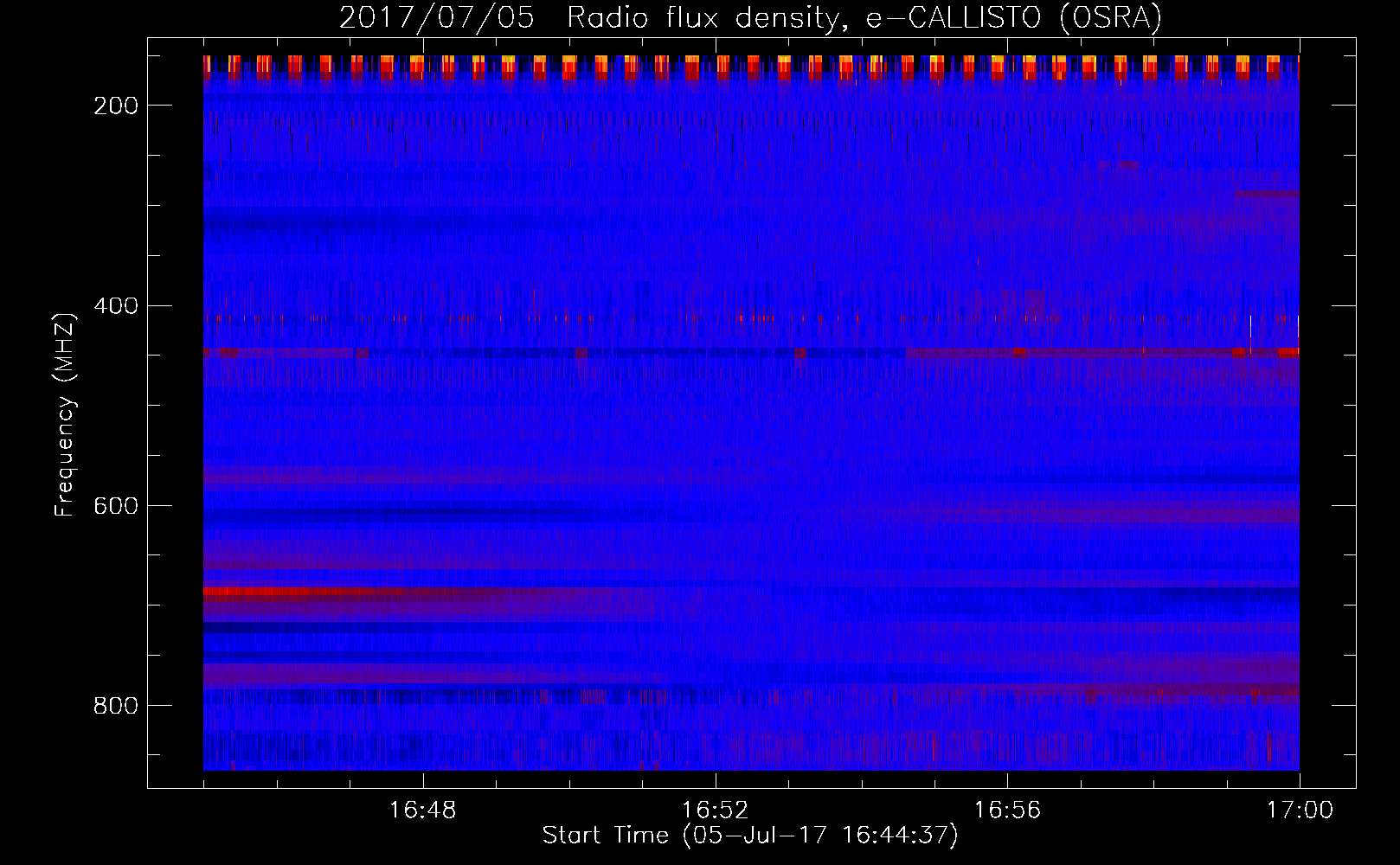Click the "Start Time (05-Jul-17 16:44:37)" label
This screenshot has width=1400, height=865.
[x=750, y=835]
